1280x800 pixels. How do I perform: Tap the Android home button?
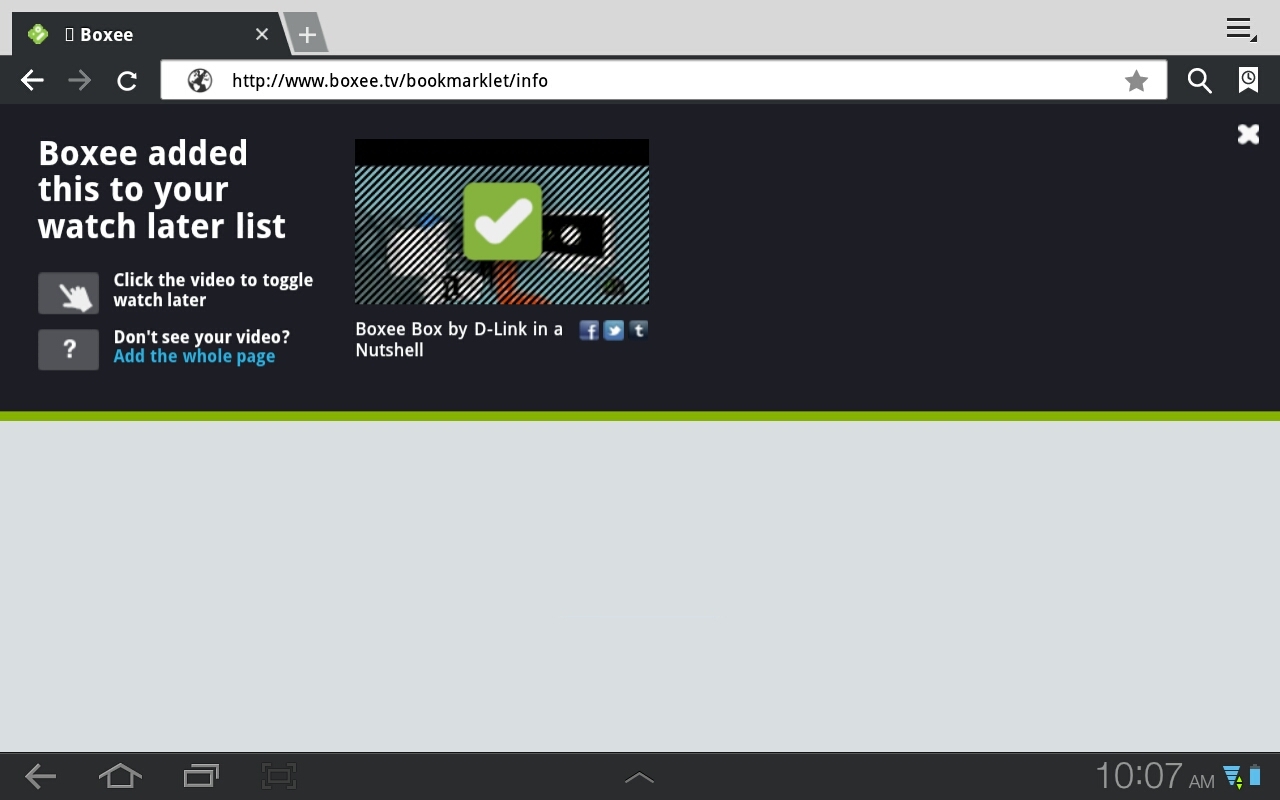pyautogui.click(x=120, y=776)
